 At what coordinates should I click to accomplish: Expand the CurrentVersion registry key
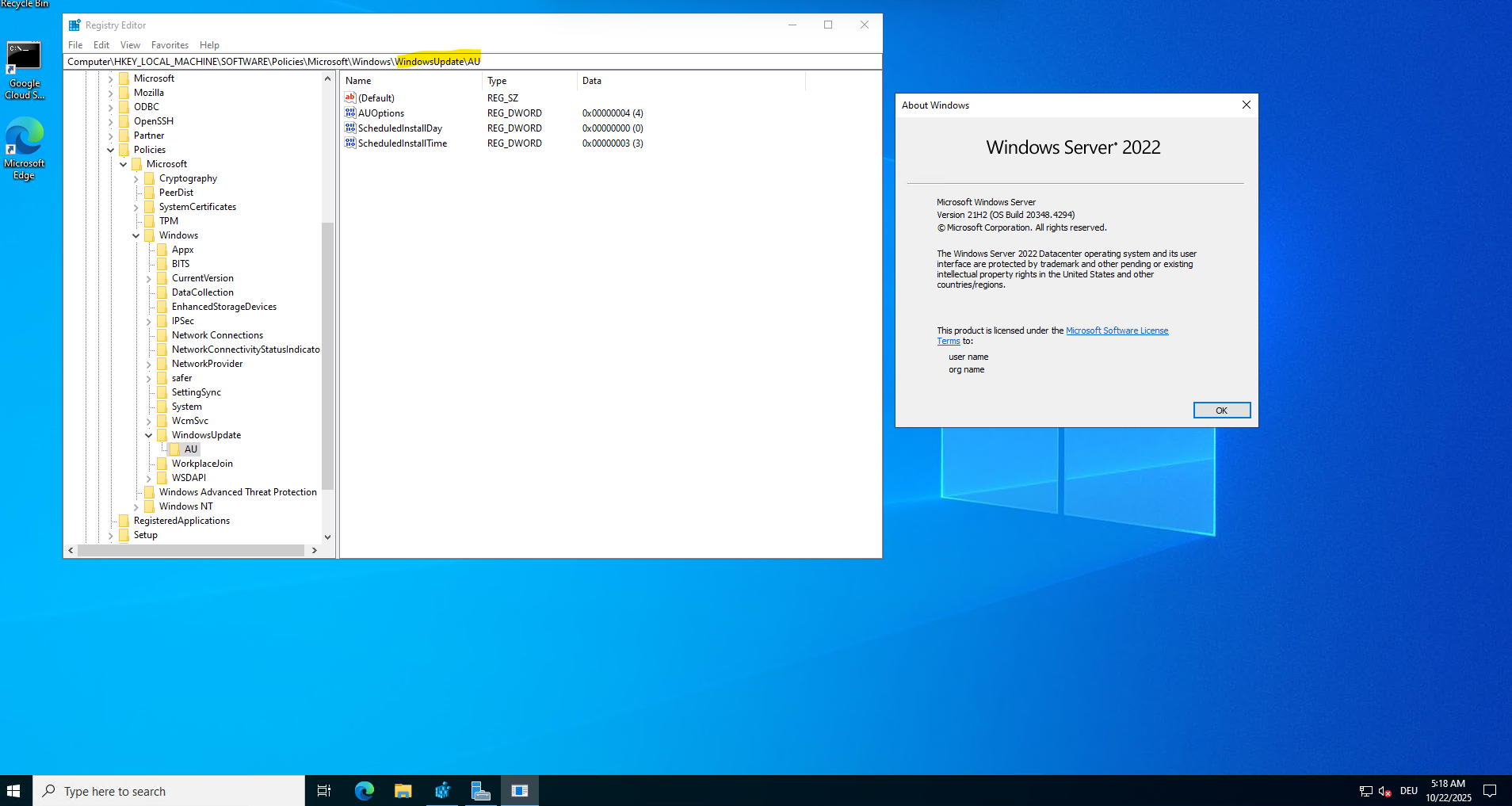click(148, 278)
